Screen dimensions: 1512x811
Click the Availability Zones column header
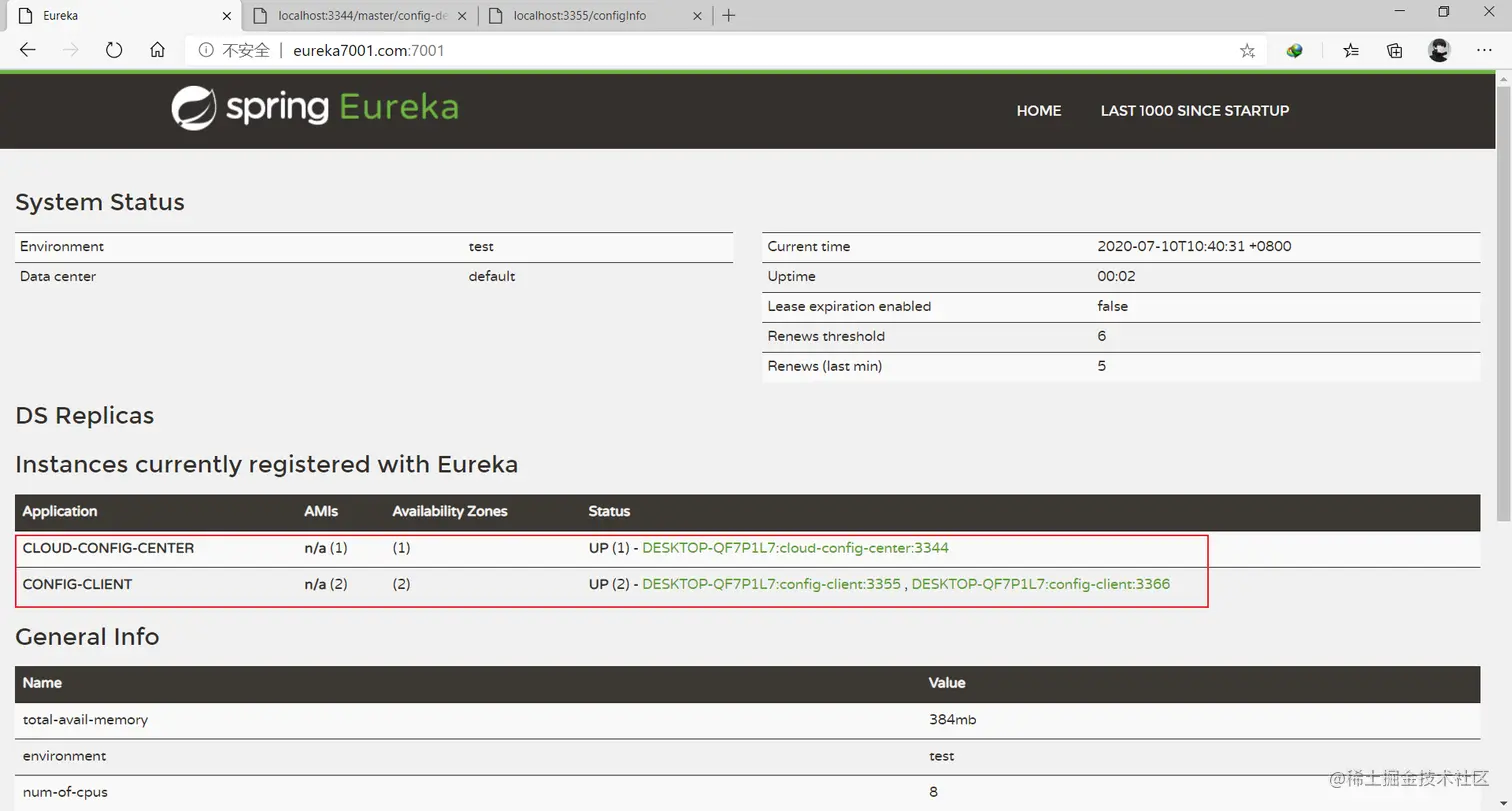pos(450,511)
